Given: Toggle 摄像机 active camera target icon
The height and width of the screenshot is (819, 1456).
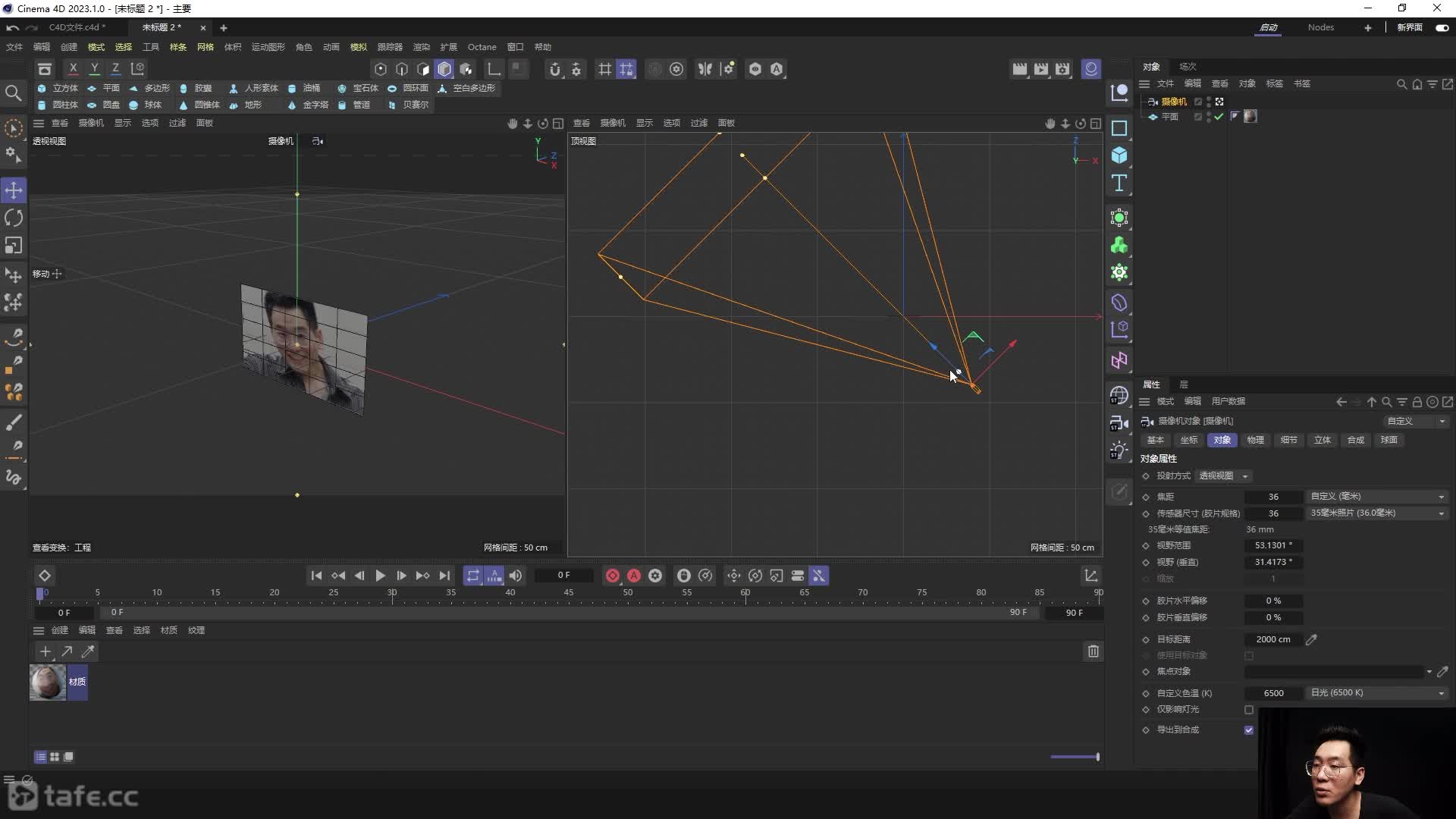Looking at the screenshot, I should pos(1219,102).
